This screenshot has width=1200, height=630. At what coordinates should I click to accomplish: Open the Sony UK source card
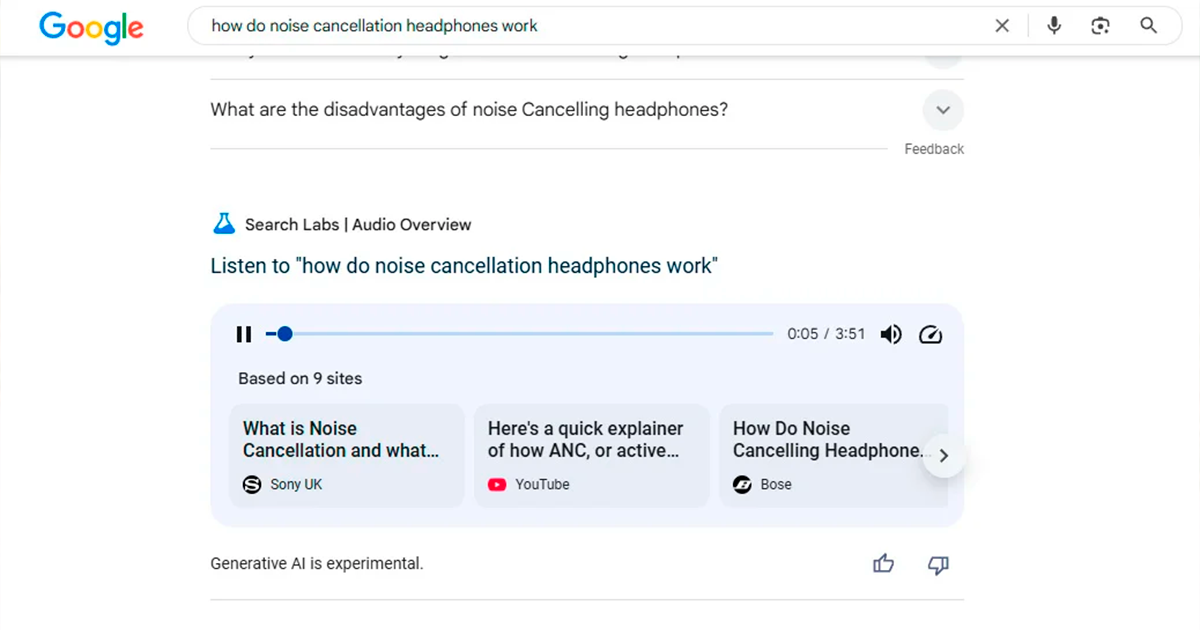point(347,455)
